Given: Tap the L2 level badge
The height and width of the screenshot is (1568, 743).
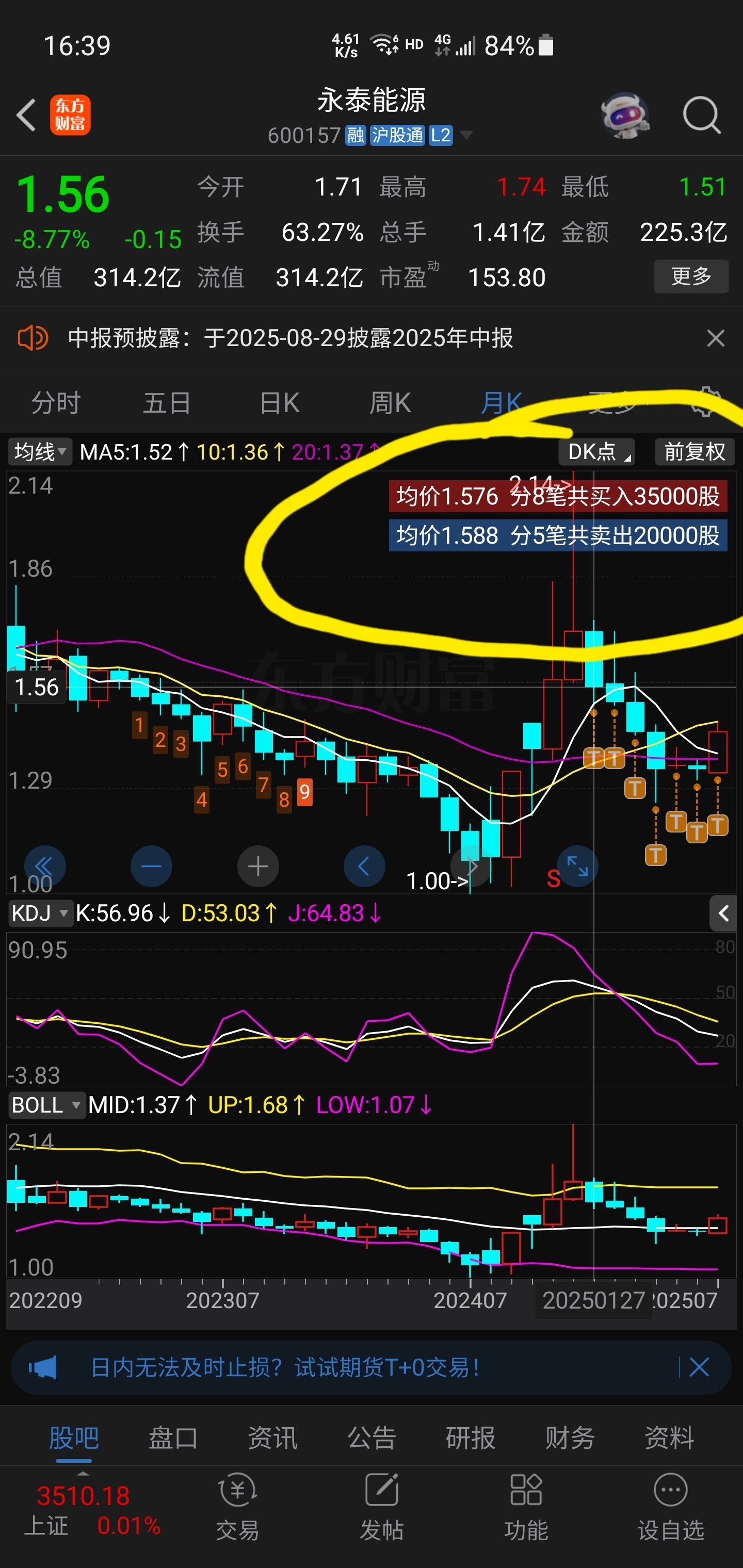Looking at the screenshot, I should click(440, 135).
